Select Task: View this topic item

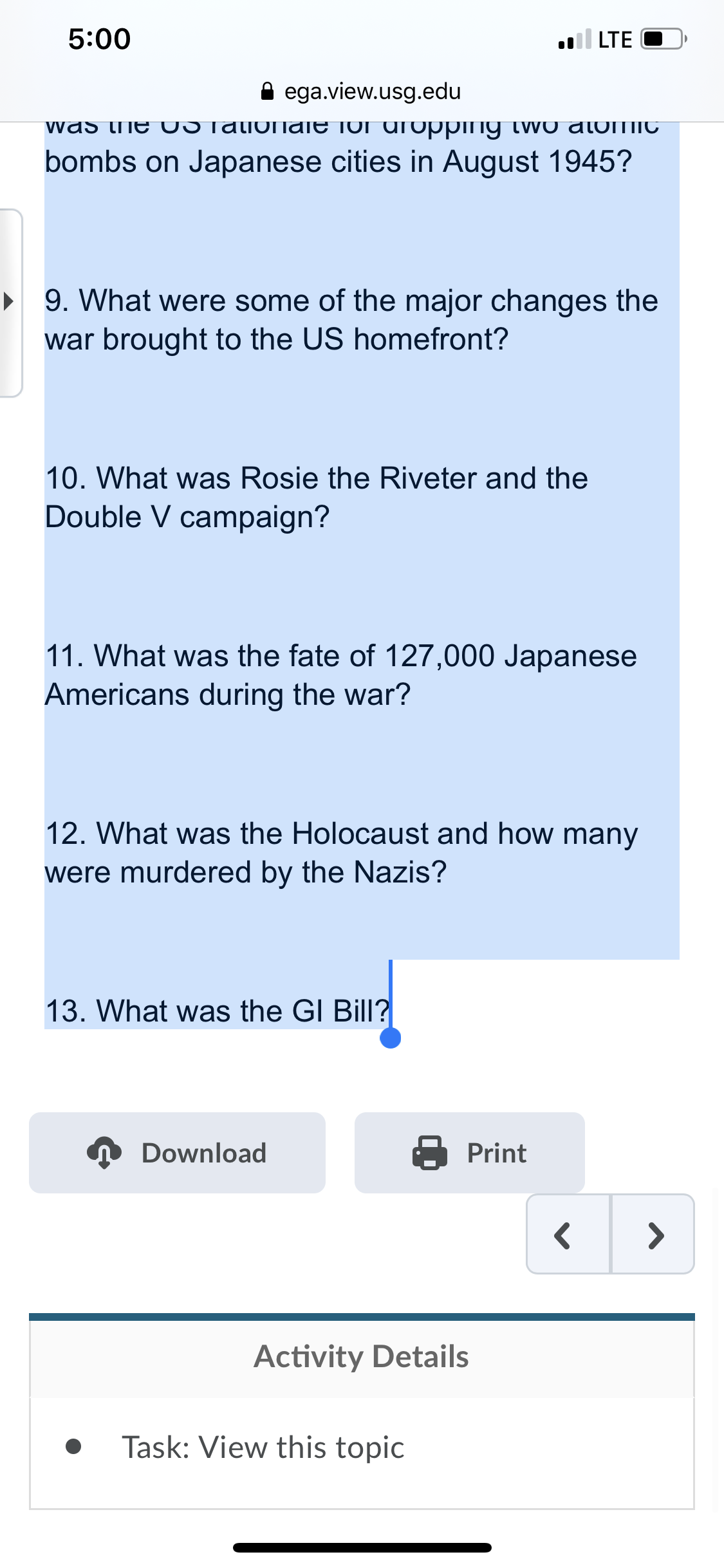(x=263, y=1447)
